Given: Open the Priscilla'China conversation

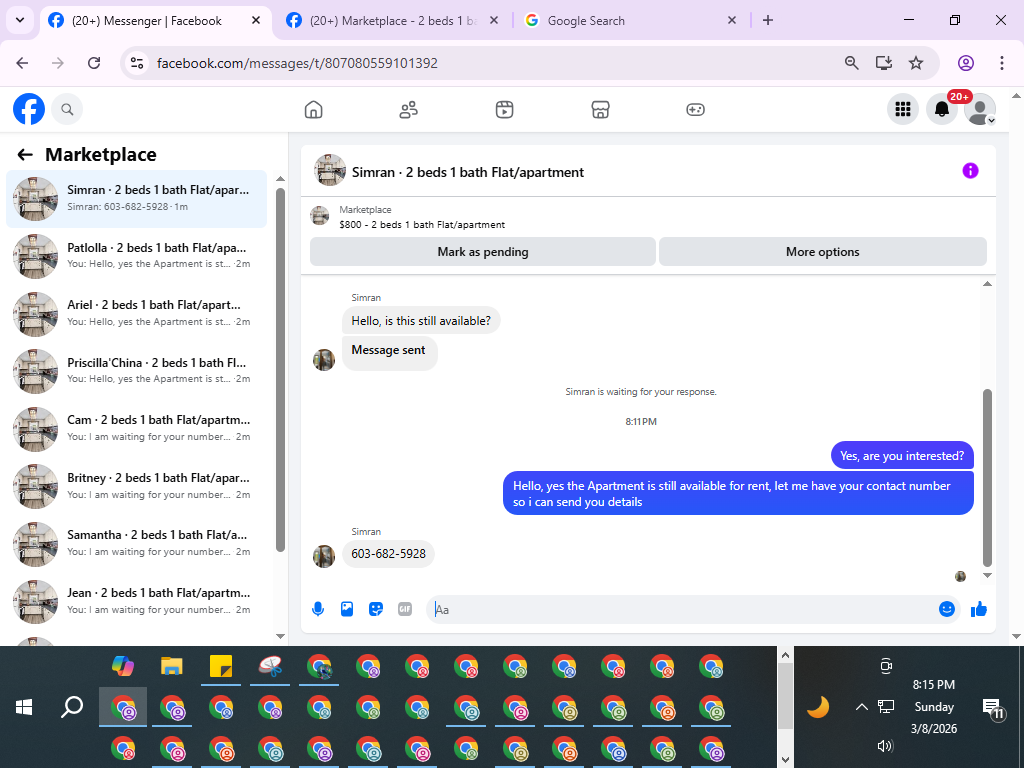Looking at the screenshot, I should pyautogui.click(x=136, y=371).
